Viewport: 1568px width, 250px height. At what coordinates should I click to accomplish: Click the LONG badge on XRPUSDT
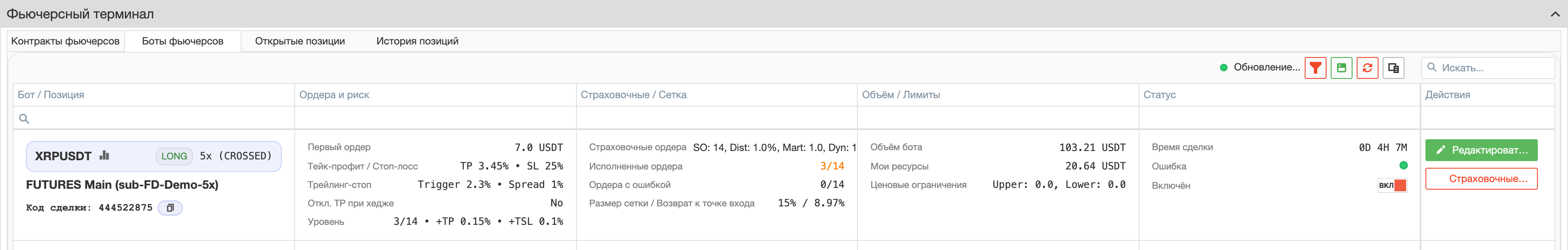coord(174,156)
